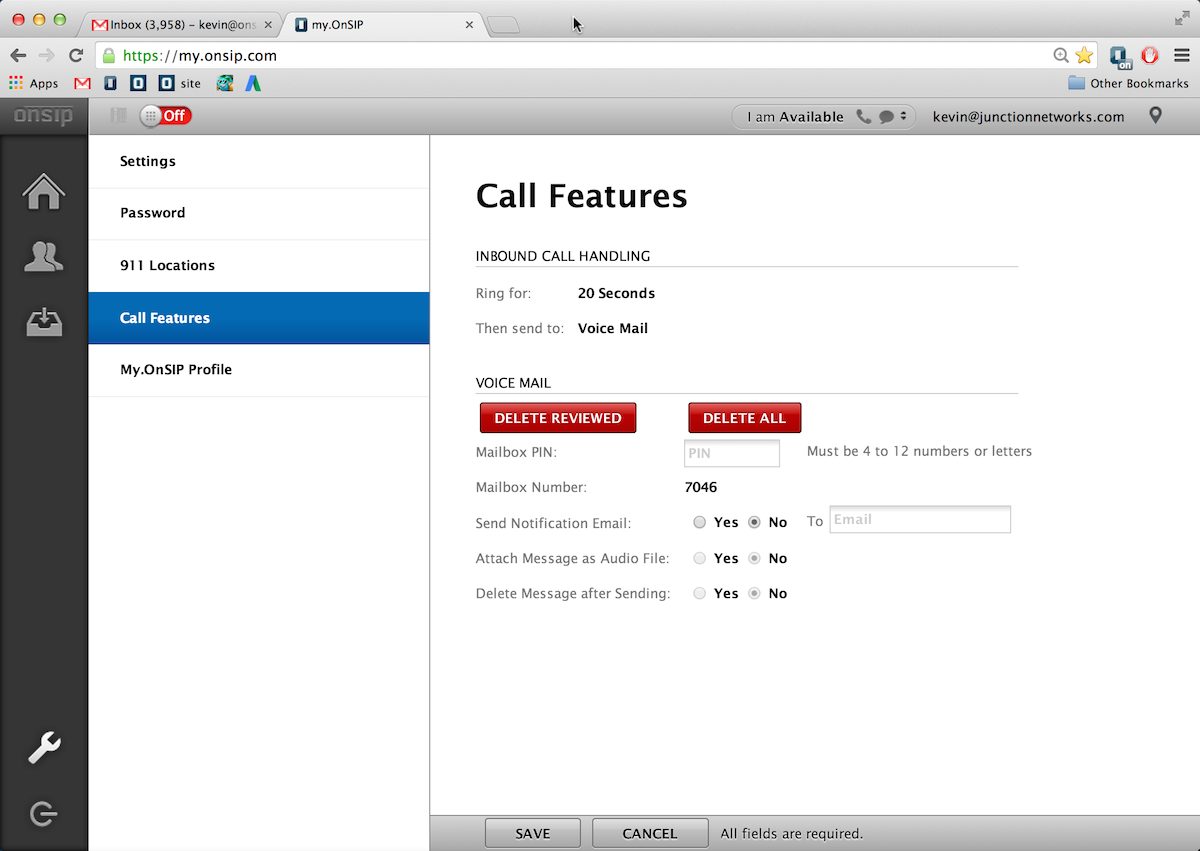1200x851 pixels.
Task: Select Yes for Delete Message after Sending
Action: click(700, 593)
